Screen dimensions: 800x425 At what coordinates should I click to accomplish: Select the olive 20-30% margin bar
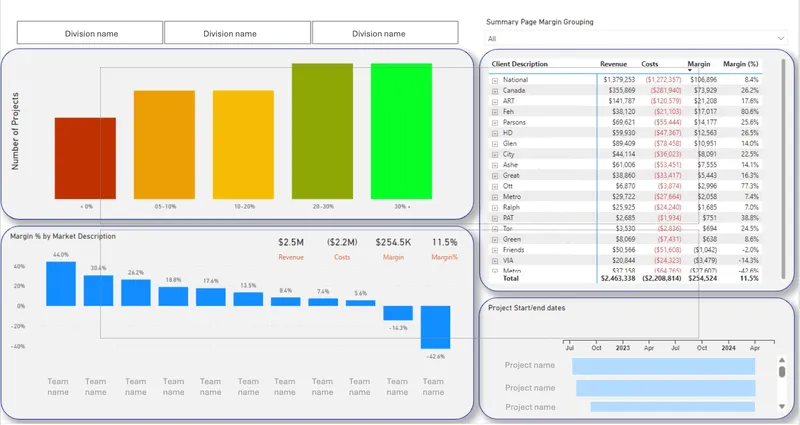pos(322,131)
